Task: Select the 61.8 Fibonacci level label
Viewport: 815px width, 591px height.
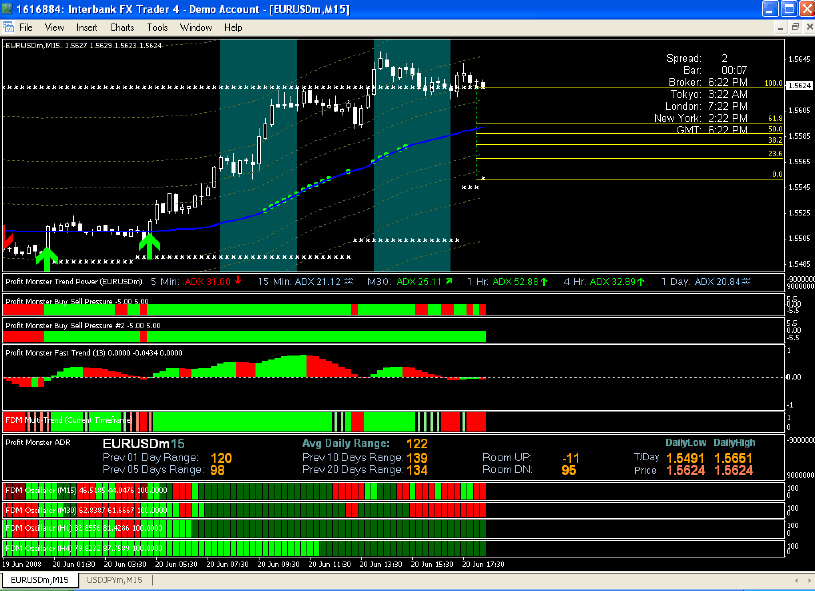Action: coord(775,119)
